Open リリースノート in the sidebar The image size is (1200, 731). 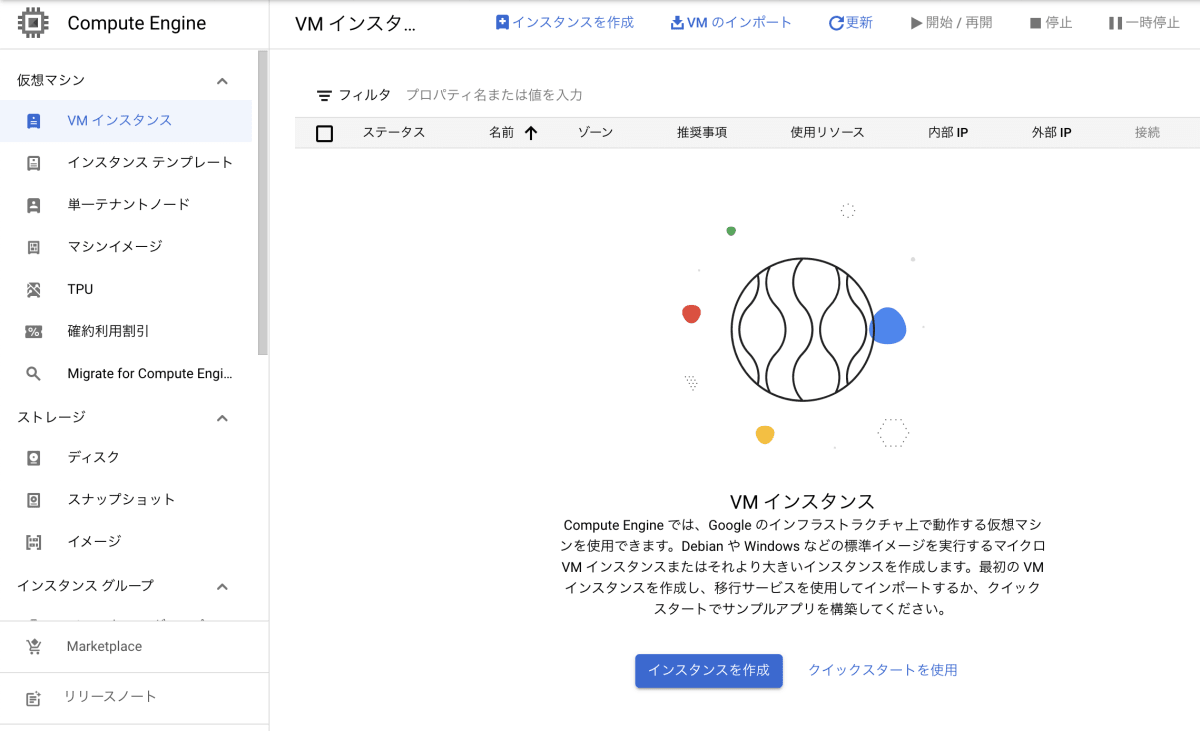tap(134, 698)
